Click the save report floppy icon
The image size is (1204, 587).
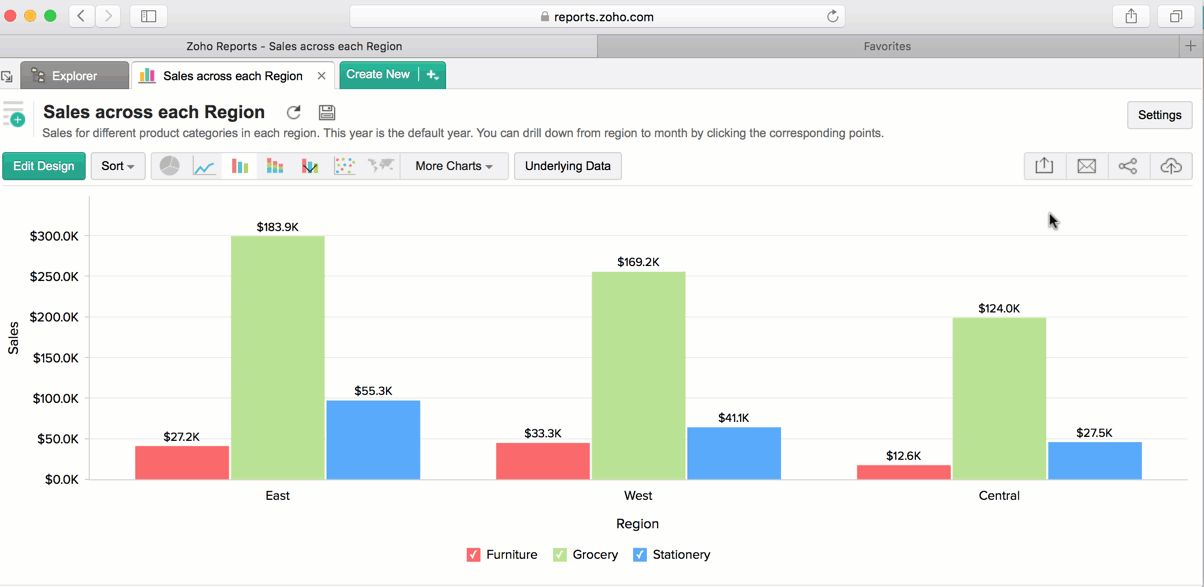point(327,113)
